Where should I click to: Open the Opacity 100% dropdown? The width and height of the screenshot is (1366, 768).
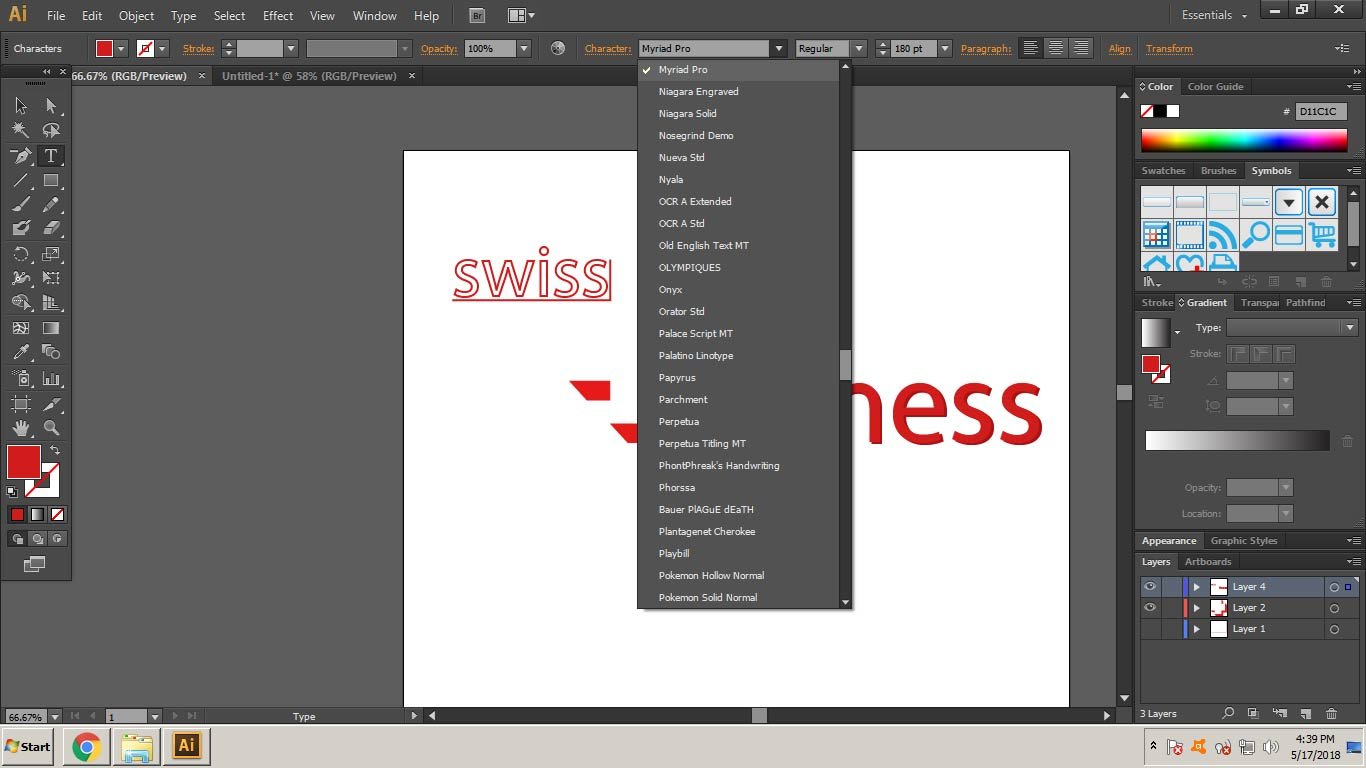click(523, 48)
